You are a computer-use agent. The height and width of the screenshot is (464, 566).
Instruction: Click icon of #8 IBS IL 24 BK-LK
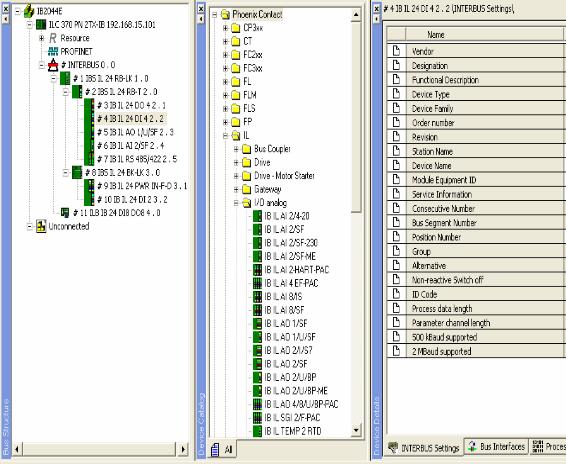[77, 172]
